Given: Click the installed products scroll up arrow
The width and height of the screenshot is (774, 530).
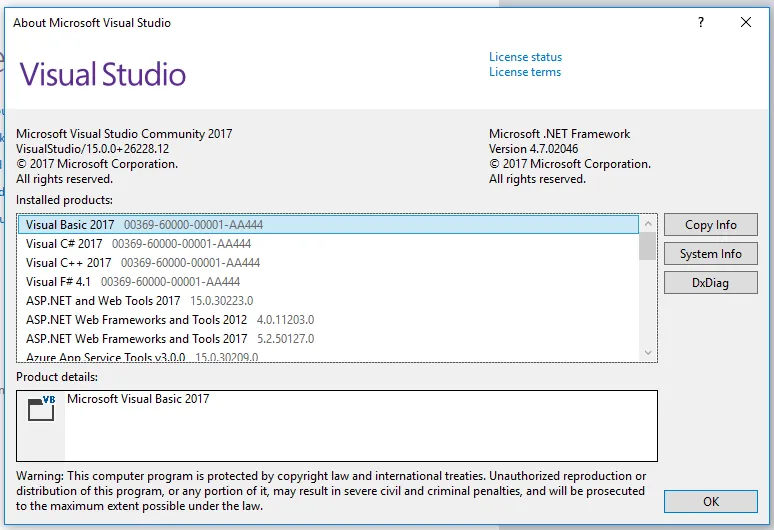Looking at the screenshot, I should pyautogui.click(x=648, y=224).
